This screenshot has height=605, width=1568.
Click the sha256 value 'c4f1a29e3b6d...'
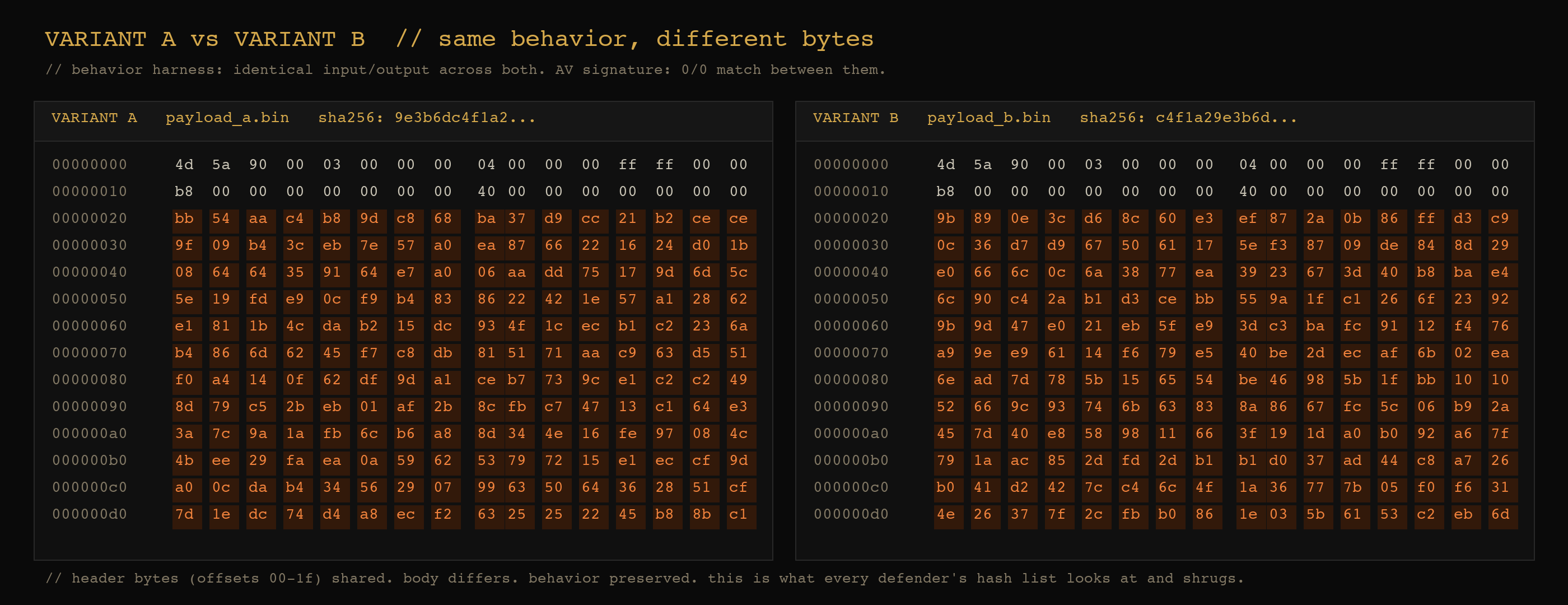click(x=1226, y=118)
